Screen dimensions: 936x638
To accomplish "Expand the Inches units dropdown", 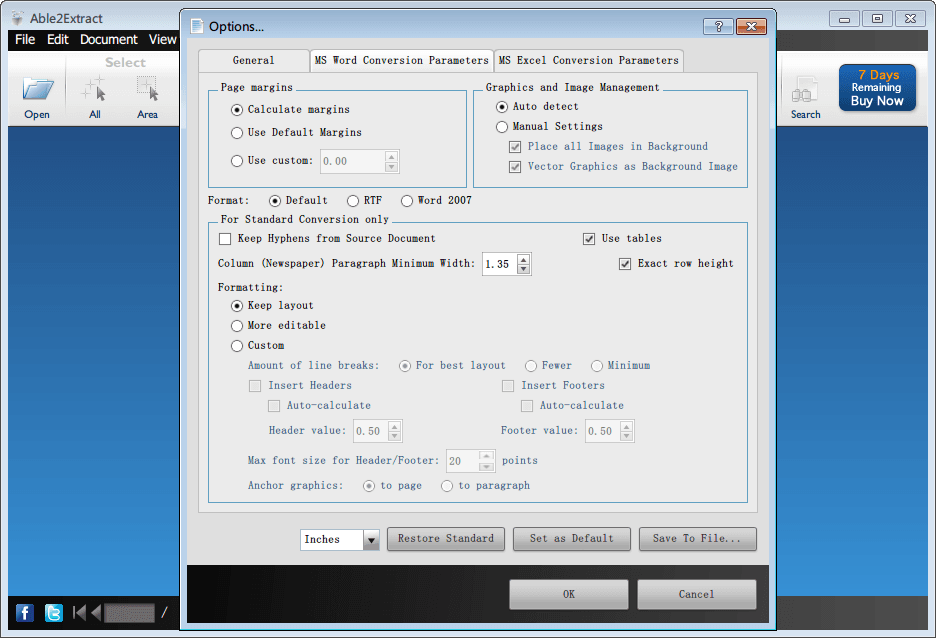I will [x=371, y=540].
